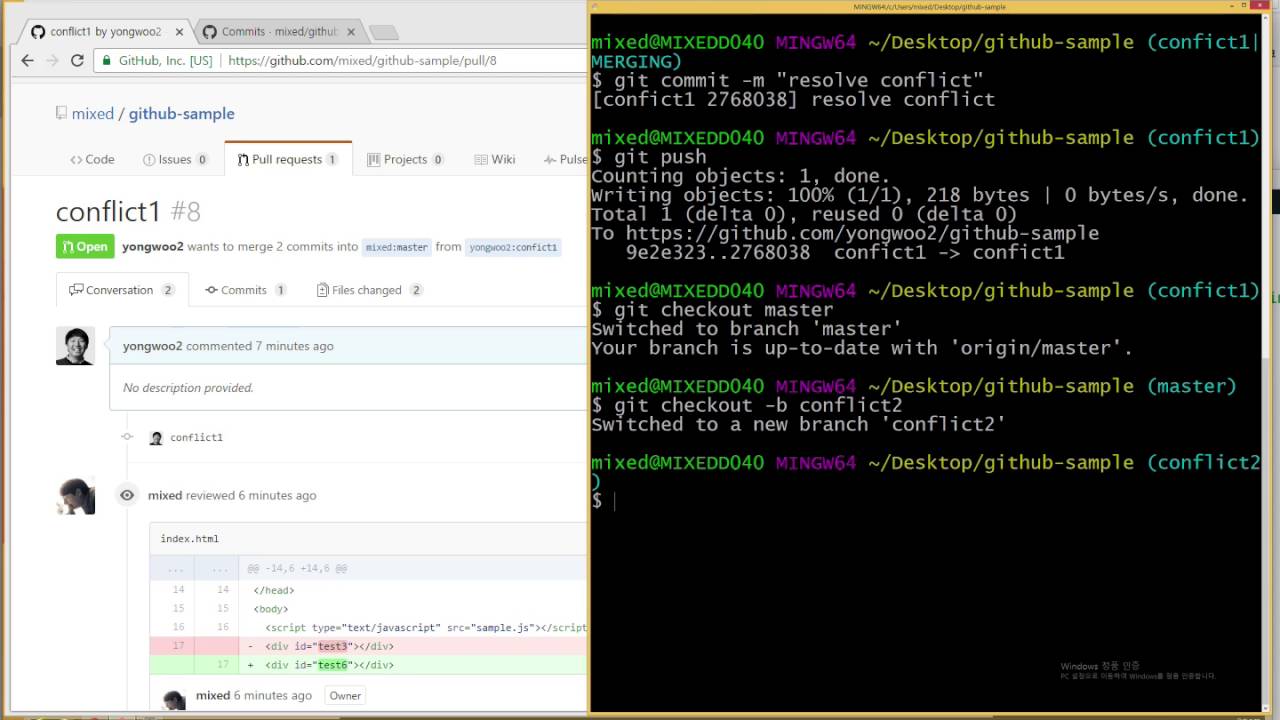Viewport: 1280px width, 720px height.
Task: Click the 'Switched to a new branch' output line
Action: coord(798,424)
